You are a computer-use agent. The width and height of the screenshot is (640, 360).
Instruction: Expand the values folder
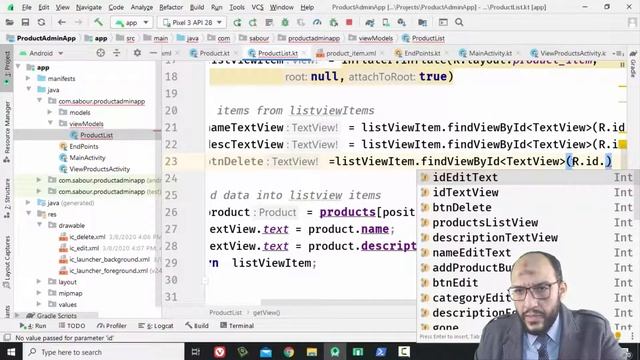click(x=39, y=304)
